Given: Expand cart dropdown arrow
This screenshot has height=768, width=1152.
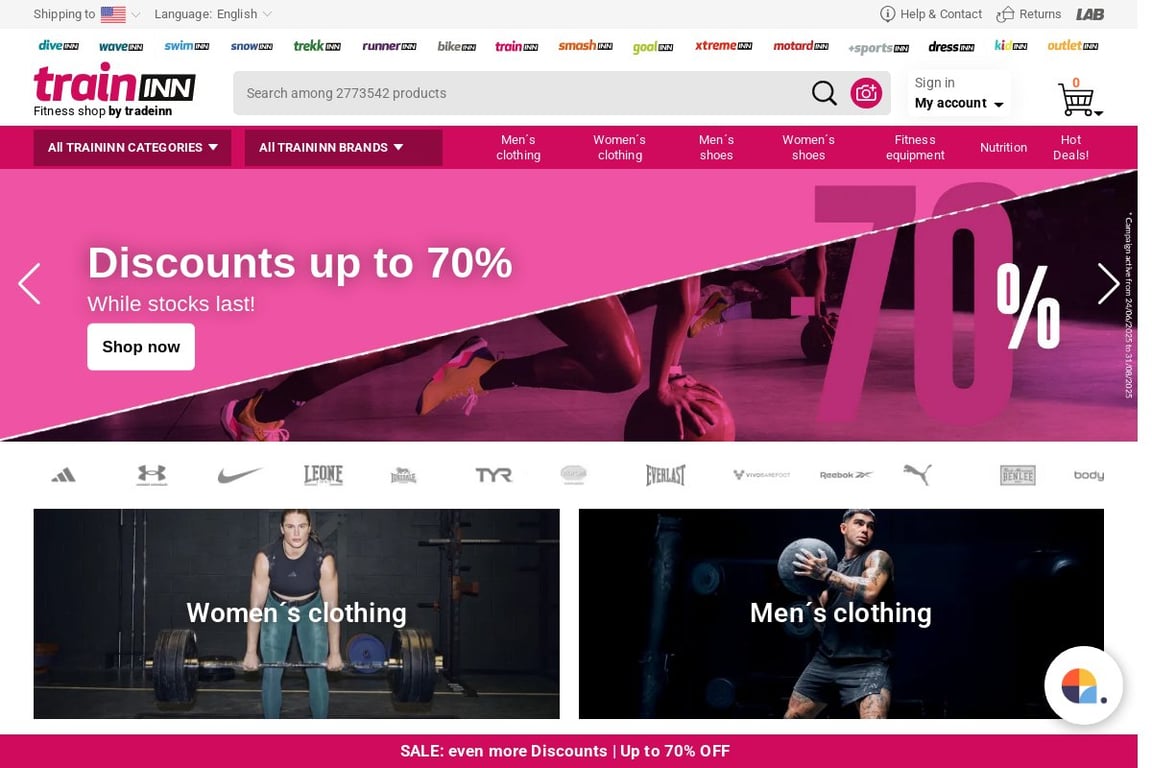Looking at the screenshot, I should click(1098, 113).
